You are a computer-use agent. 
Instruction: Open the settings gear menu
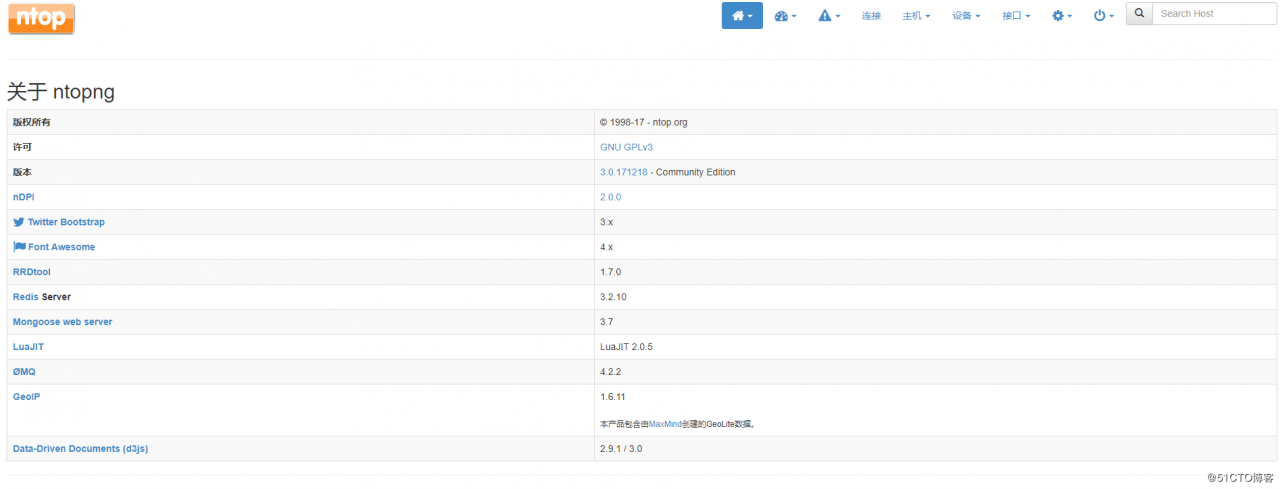click(1062, 16)
